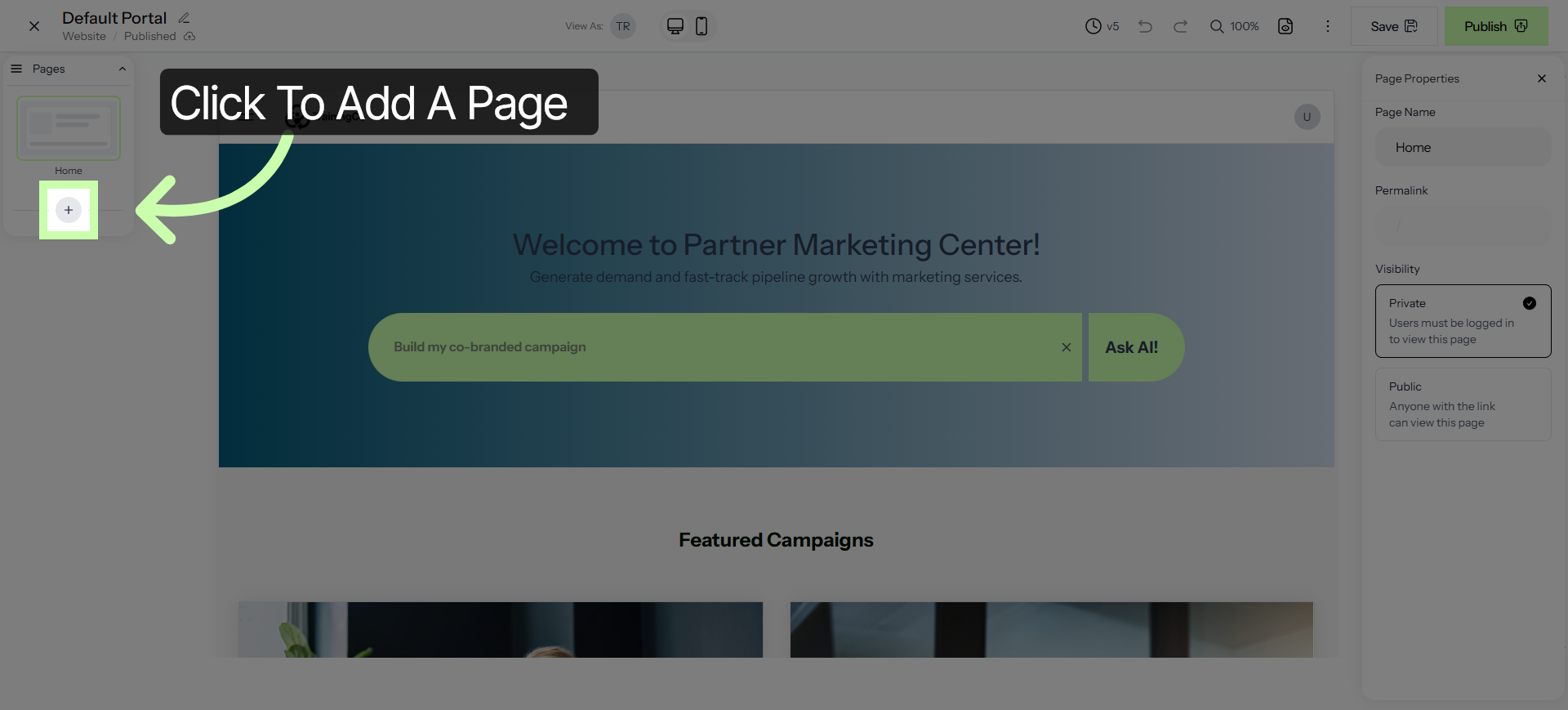Click the Permalink input field
The image size is (1568, 710).
tap(1463, 226)
